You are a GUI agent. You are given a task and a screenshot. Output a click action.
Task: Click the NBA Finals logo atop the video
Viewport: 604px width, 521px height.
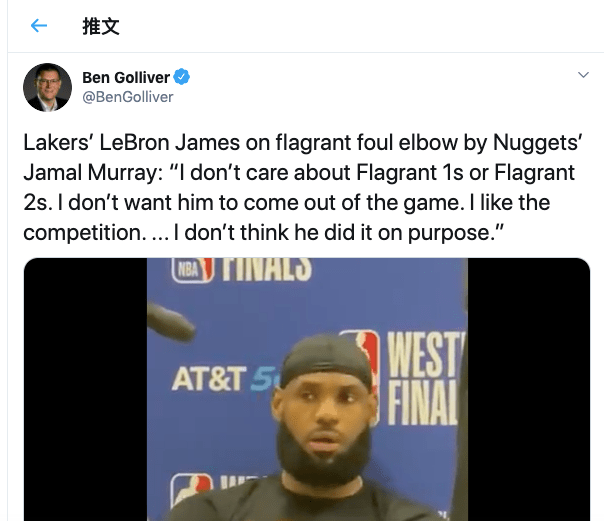(x=242, y=269)
